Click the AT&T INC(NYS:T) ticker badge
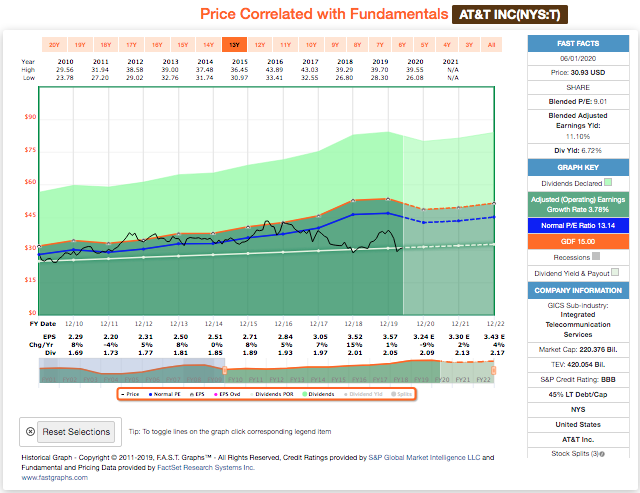This screenshot has width=640, height=493. [x=510, y=15]
